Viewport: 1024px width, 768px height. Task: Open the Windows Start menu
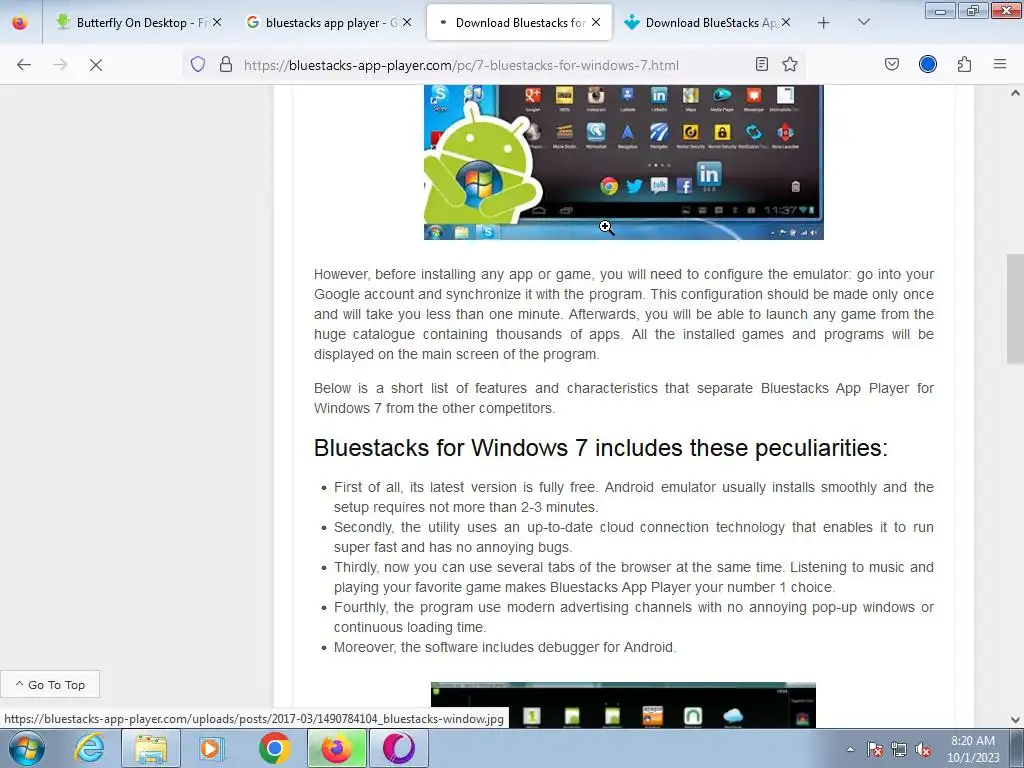27,748
